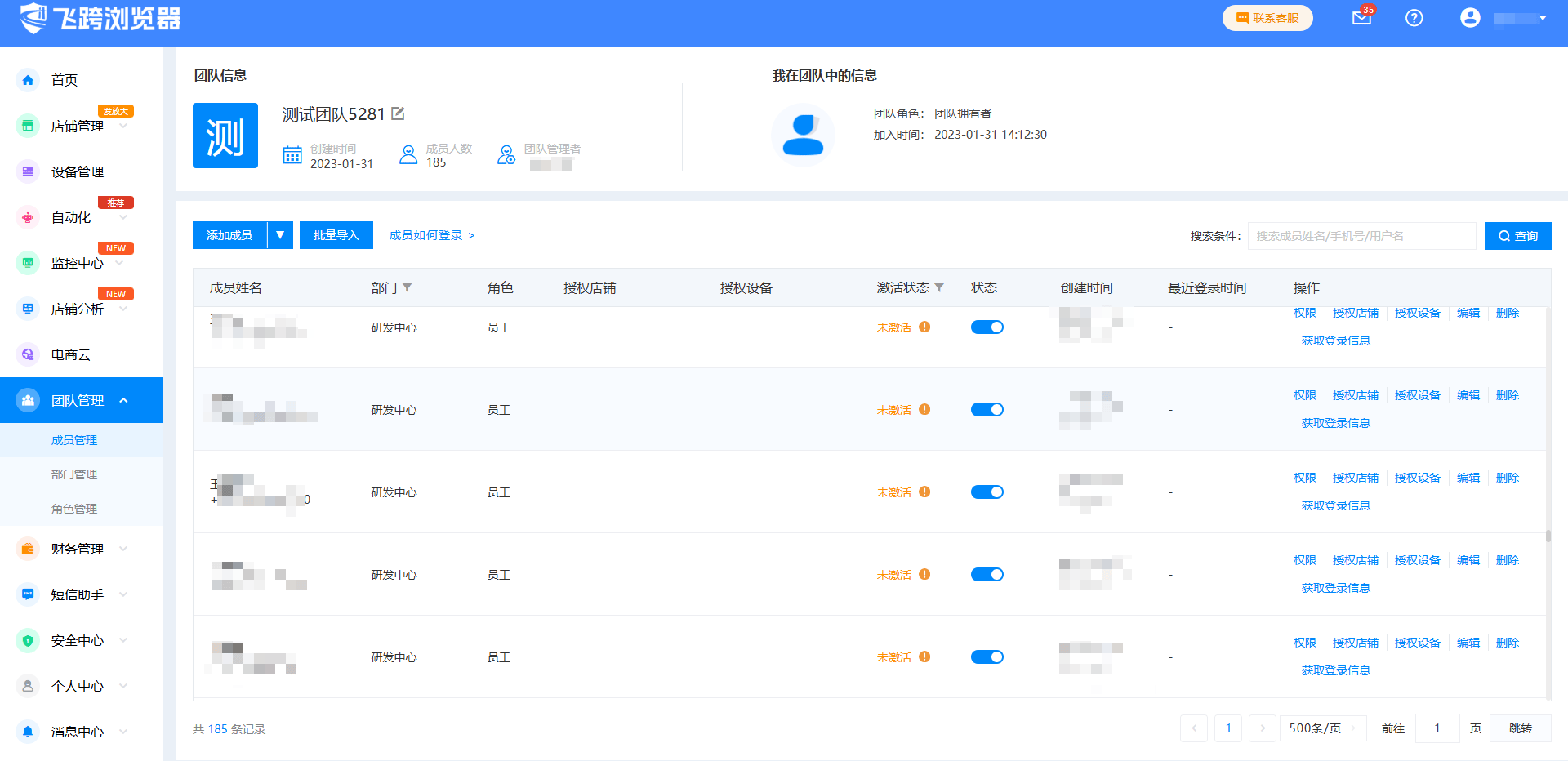This screenshot has height=761, width=1568.
Task: Click the home icon in sidebar
Action: point(28,80)
